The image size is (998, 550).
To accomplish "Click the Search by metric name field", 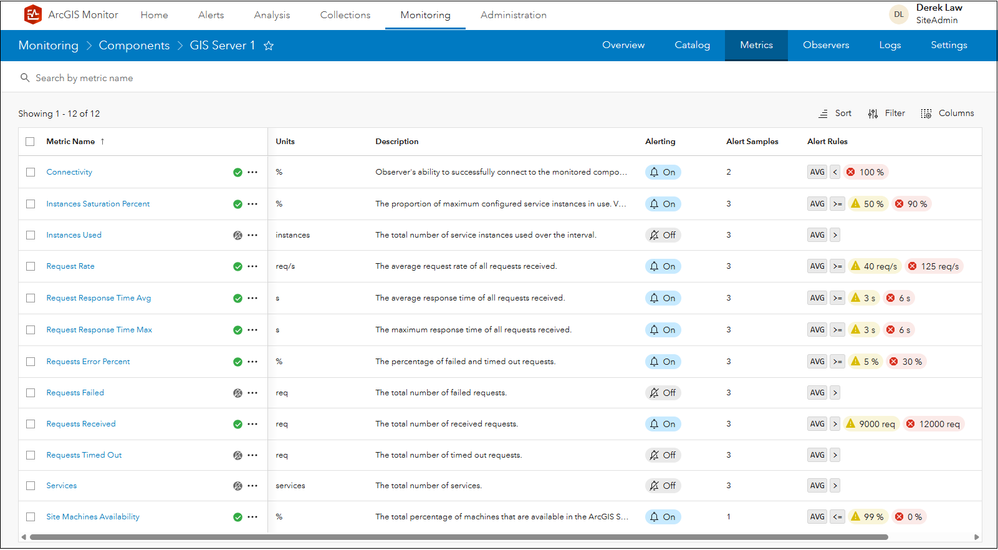I will (499, 78).
